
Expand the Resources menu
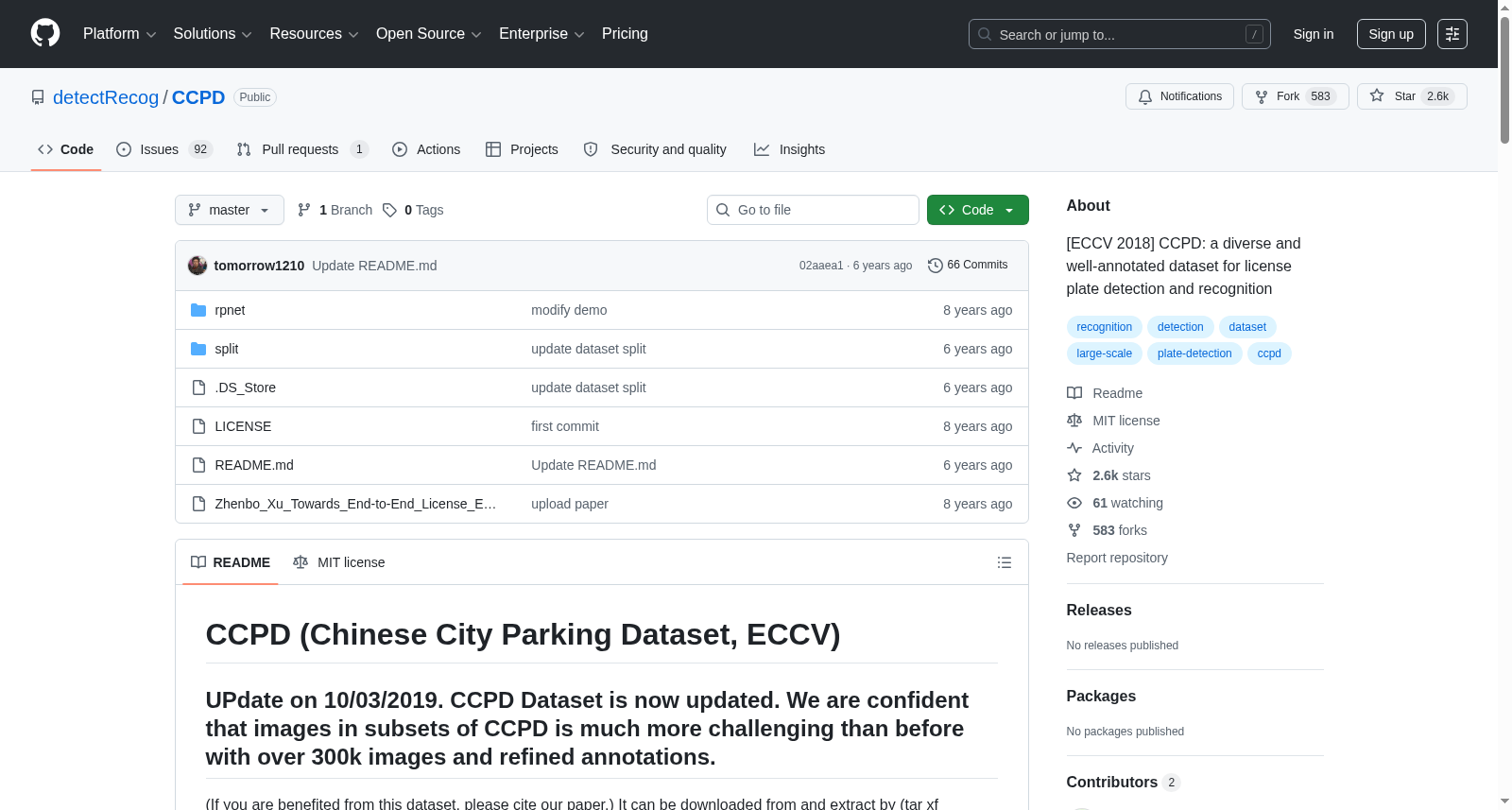pyautogui.click(x=314, y=34)
